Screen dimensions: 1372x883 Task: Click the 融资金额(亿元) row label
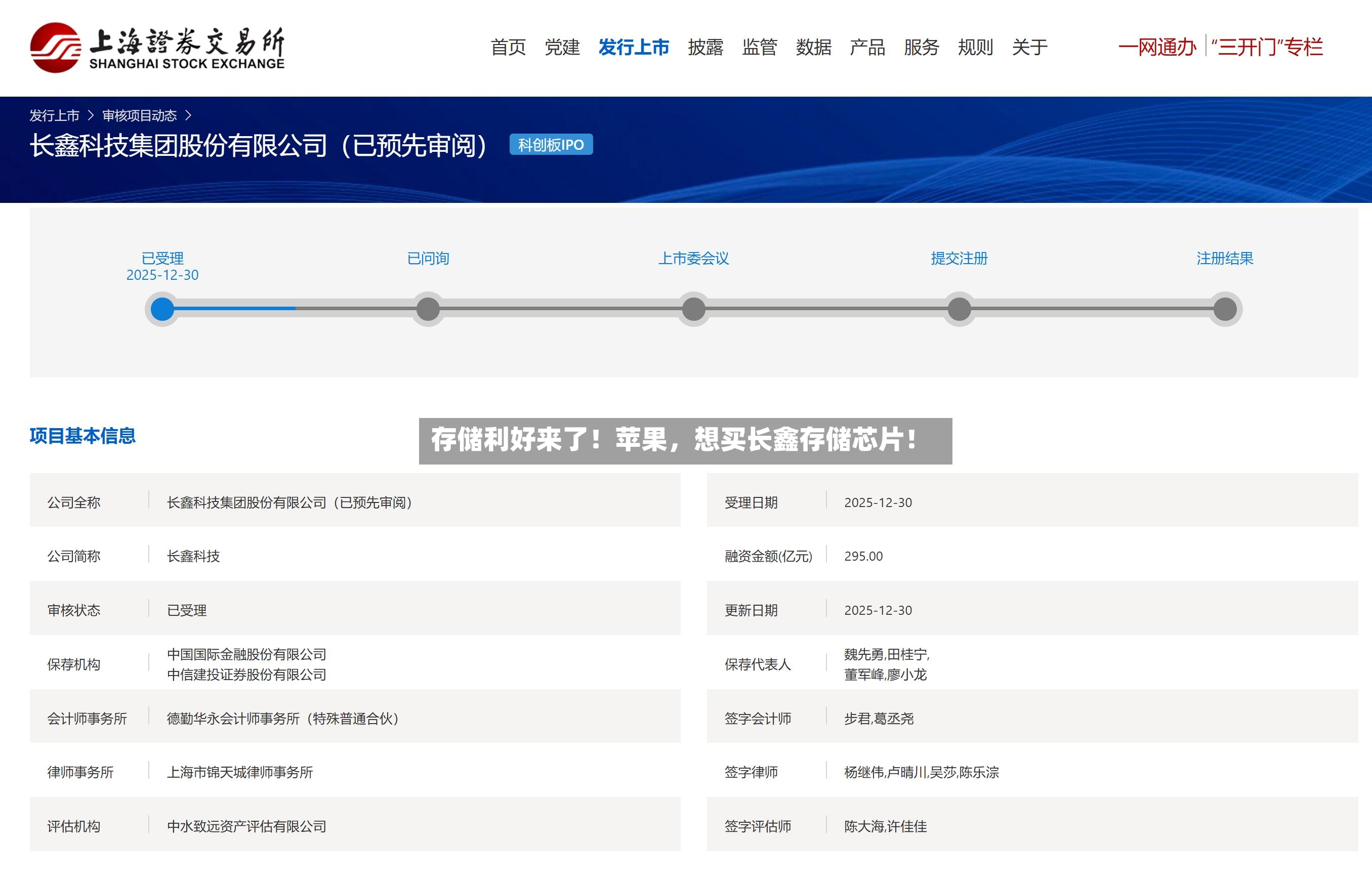(x=768, y=556)
